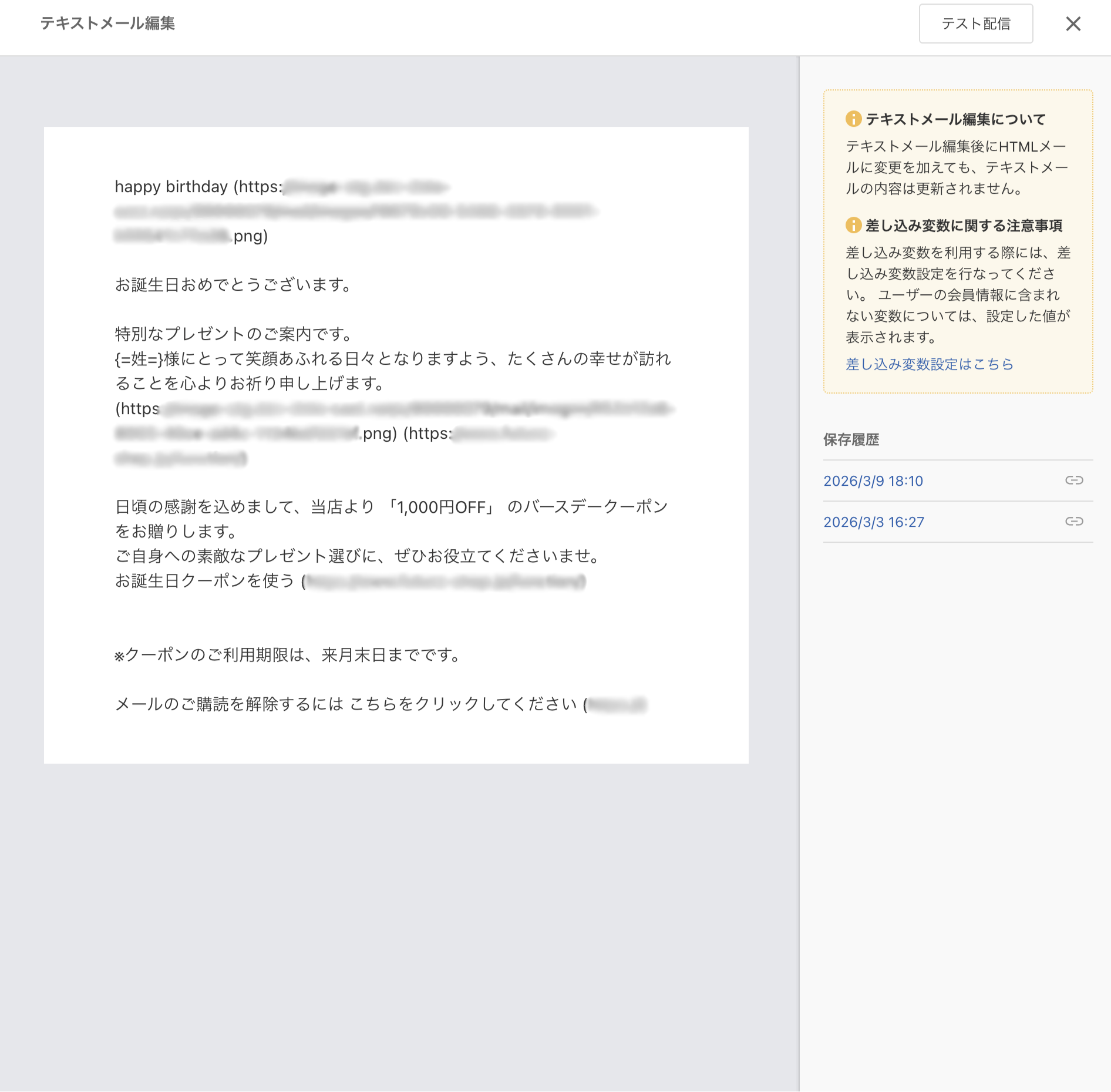This screenshot has width=1111, height=1092.
Task: Open the saved version from 2026/3/3 16:27
Action: pos(873,521)
